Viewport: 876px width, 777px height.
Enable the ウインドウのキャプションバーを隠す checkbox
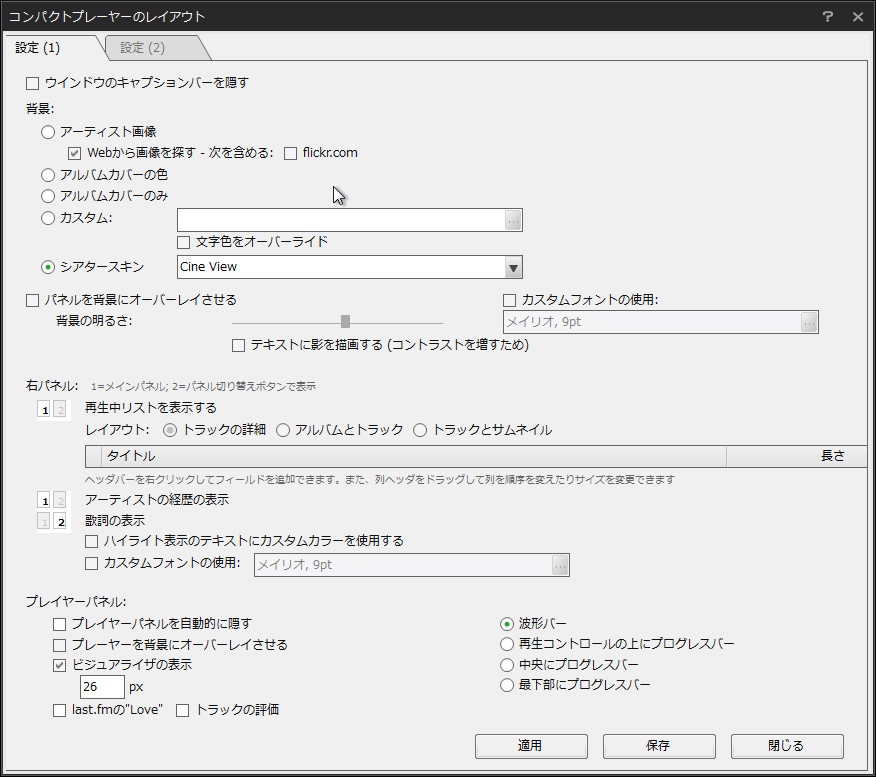coord(31,84)
